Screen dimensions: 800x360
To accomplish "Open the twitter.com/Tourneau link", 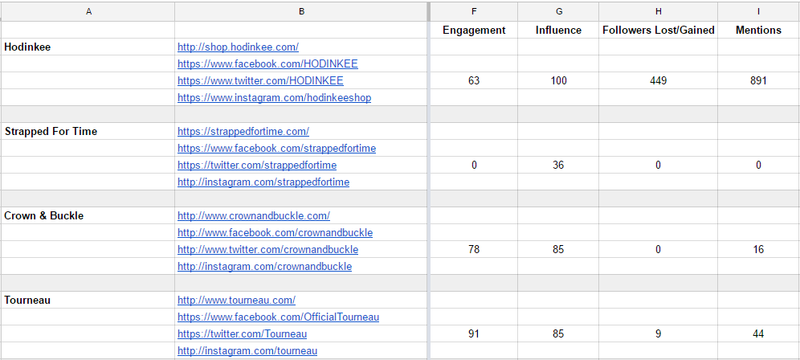I will [x=242, y=334].
